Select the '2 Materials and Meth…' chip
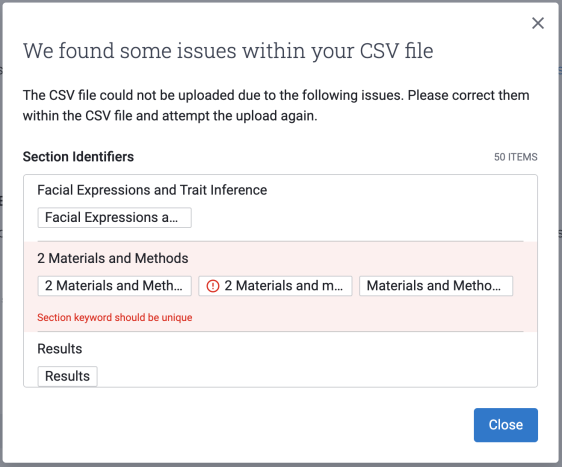562x467 pixels. tap(114, 286)
